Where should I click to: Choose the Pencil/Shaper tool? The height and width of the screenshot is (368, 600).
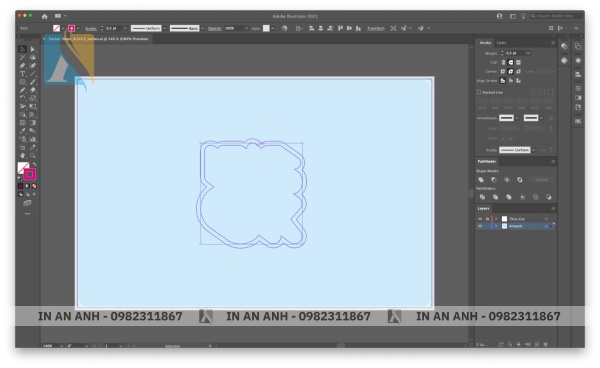click(x=22, y=90)
